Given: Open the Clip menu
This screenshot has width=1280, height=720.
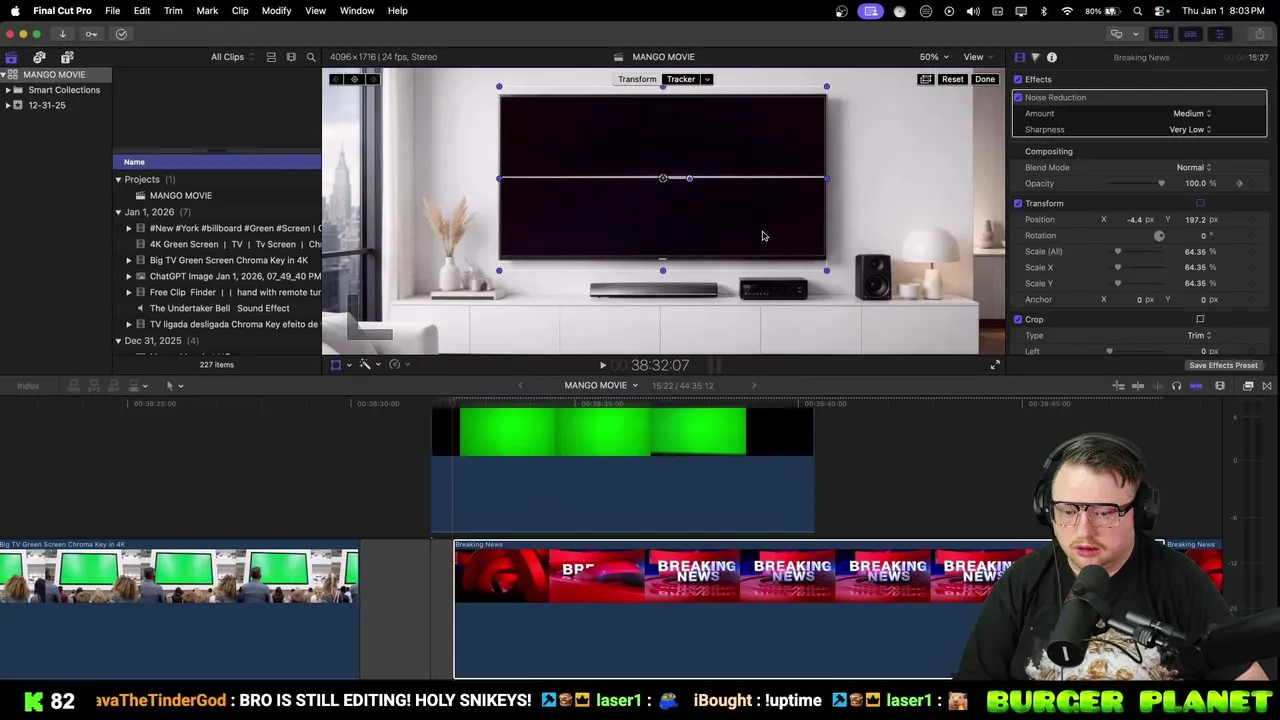Looking at the screenshot, I should (240, 11).
